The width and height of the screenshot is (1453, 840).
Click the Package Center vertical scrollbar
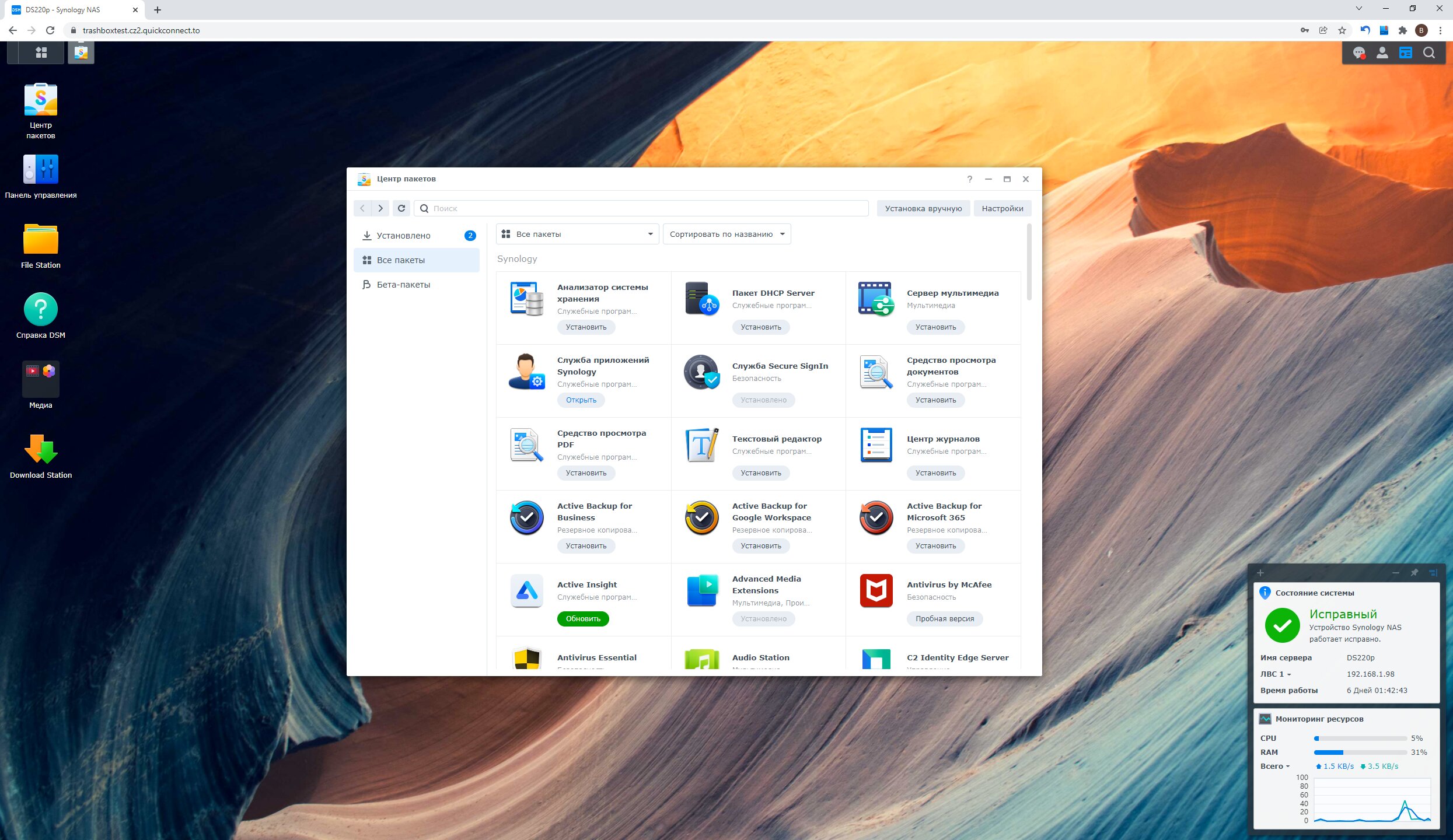pyautogui.click(x=1029, y=262)
